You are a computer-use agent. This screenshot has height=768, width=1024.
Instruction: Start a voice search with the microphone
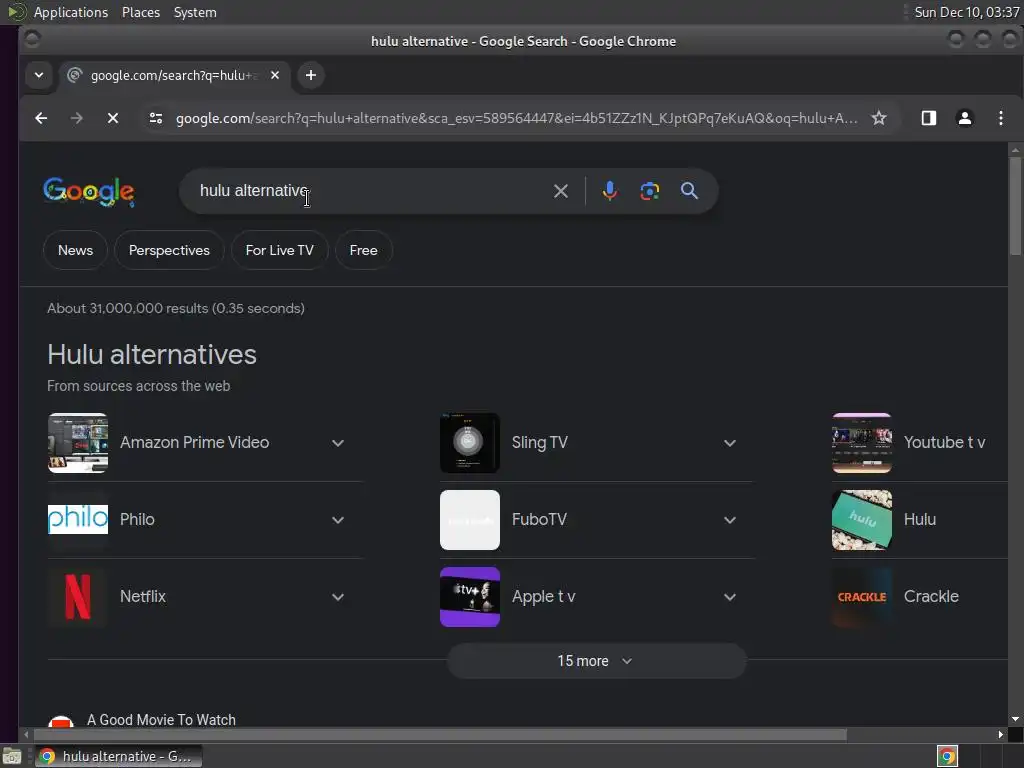coord(609,191)
